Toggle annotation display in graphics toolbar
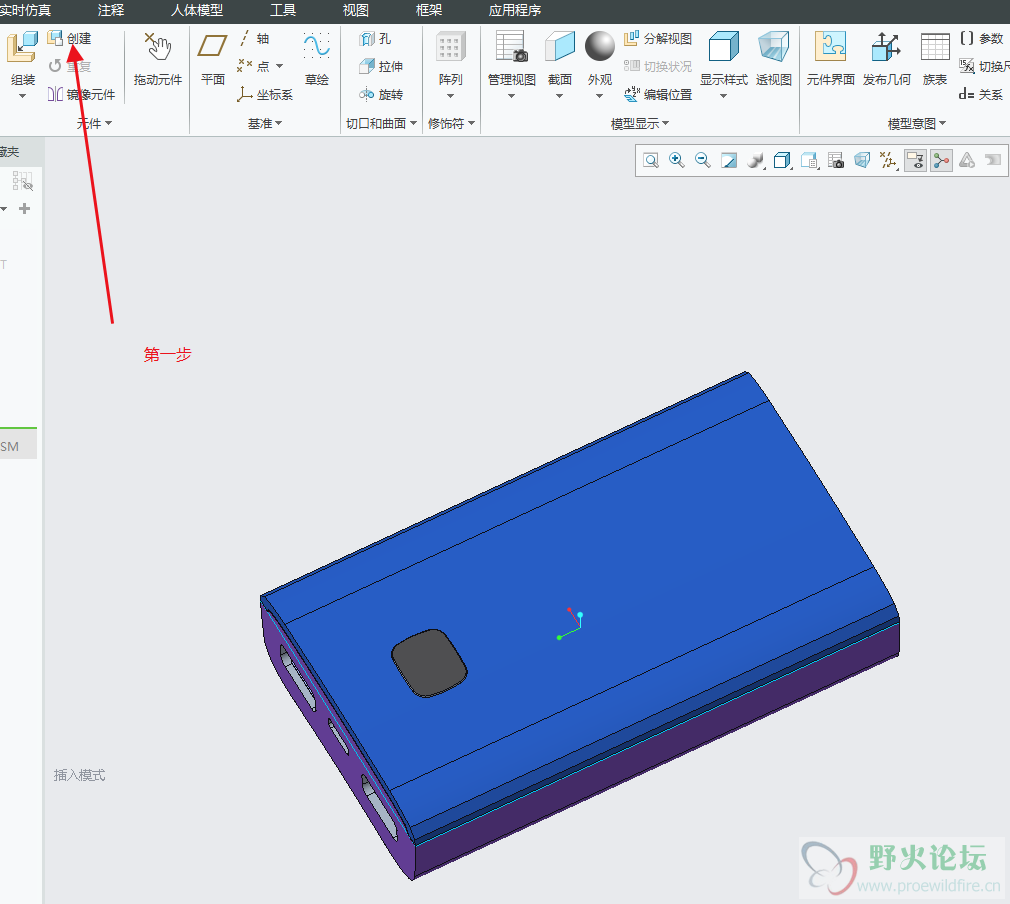 coord(915,160)
